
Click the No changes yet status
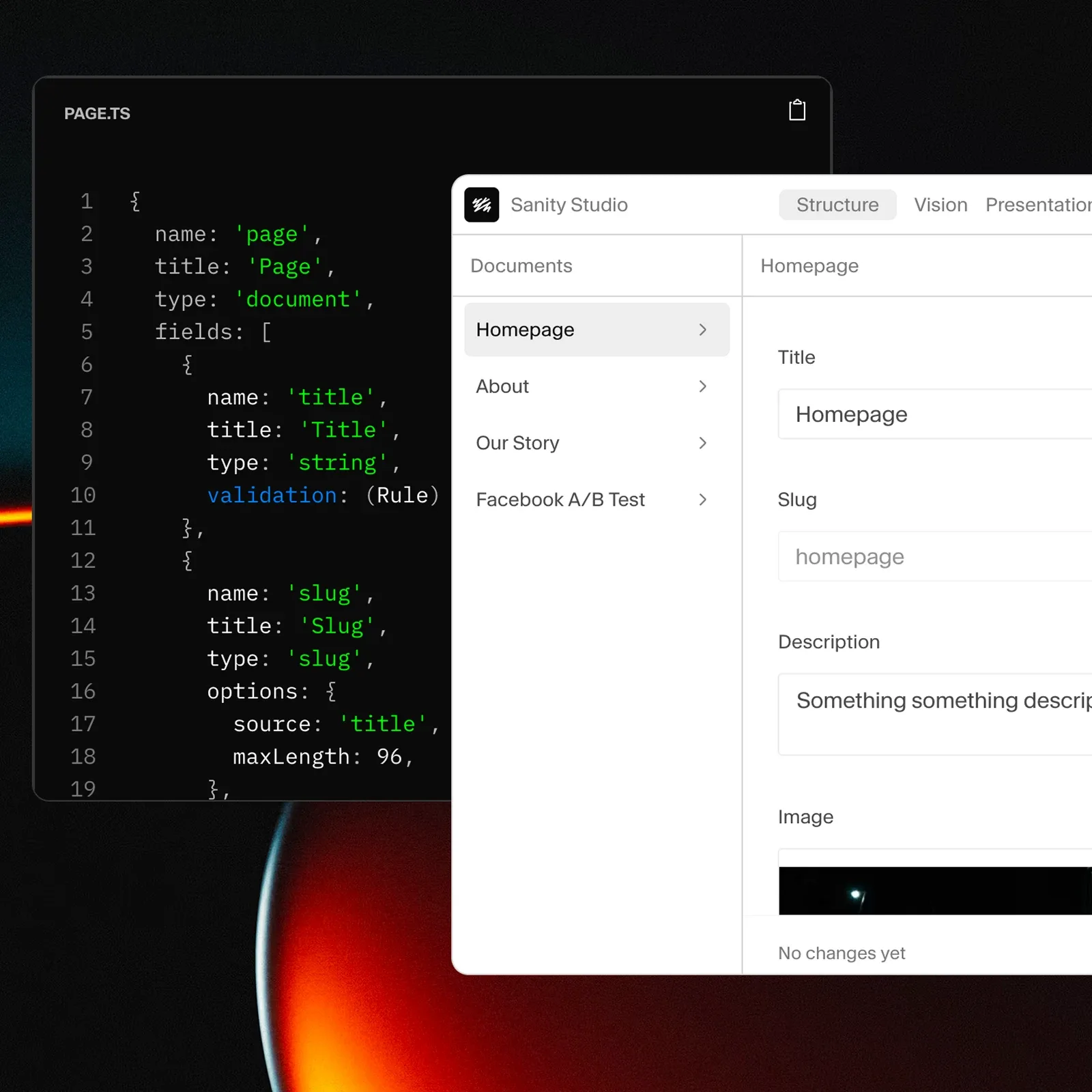[x=842, y=953]
